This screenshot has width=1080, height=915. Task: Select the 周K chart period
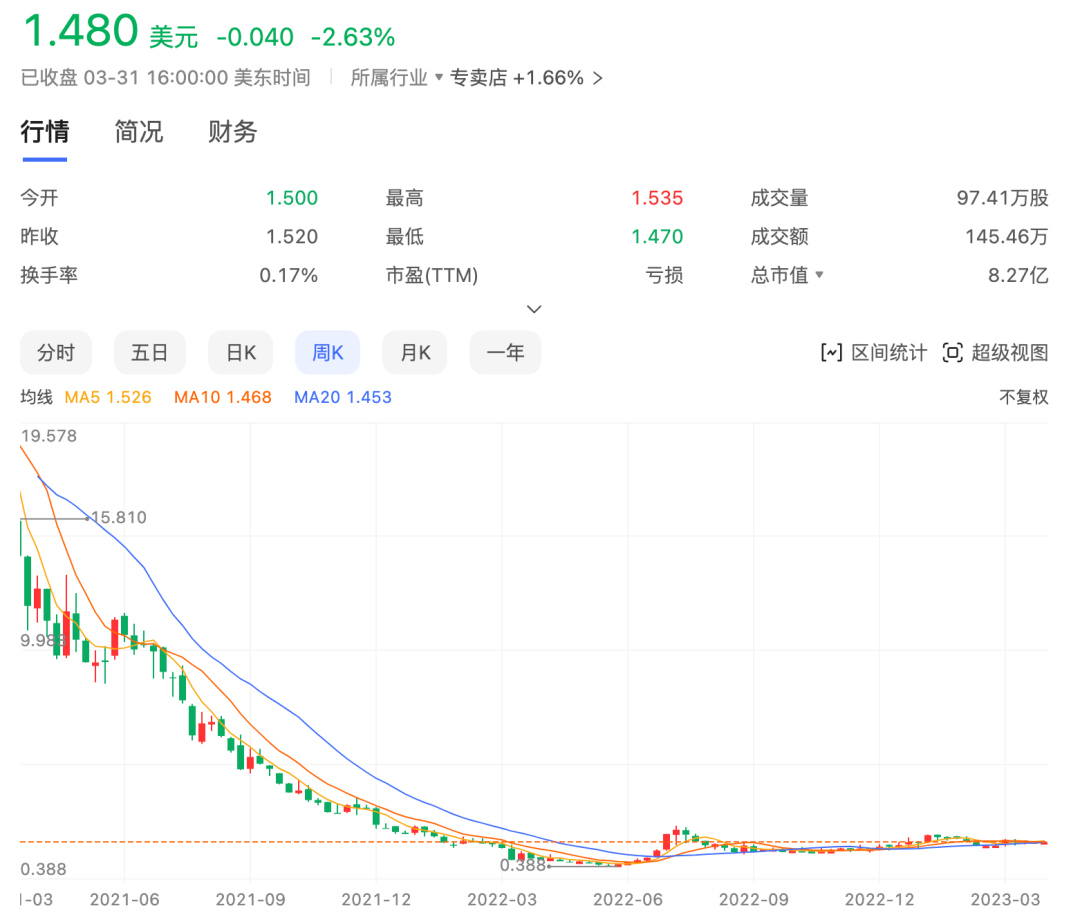click(x=328, y=353)
